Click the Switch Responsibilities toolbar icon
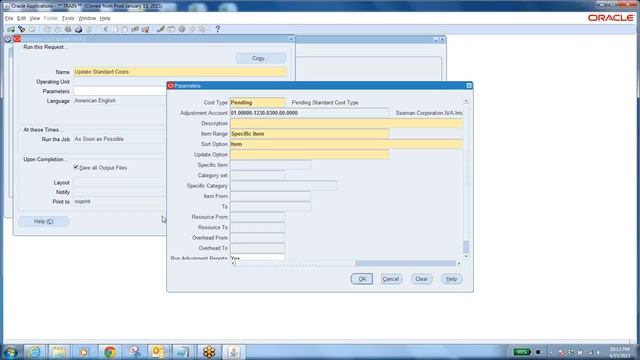Viewport: 640px width, 360px height. click(x=68, y=29)
